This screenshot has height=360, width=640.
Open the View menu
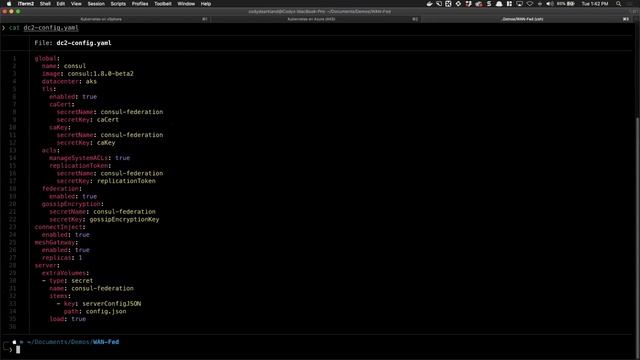pyautogui.click(x=76, y=4)
